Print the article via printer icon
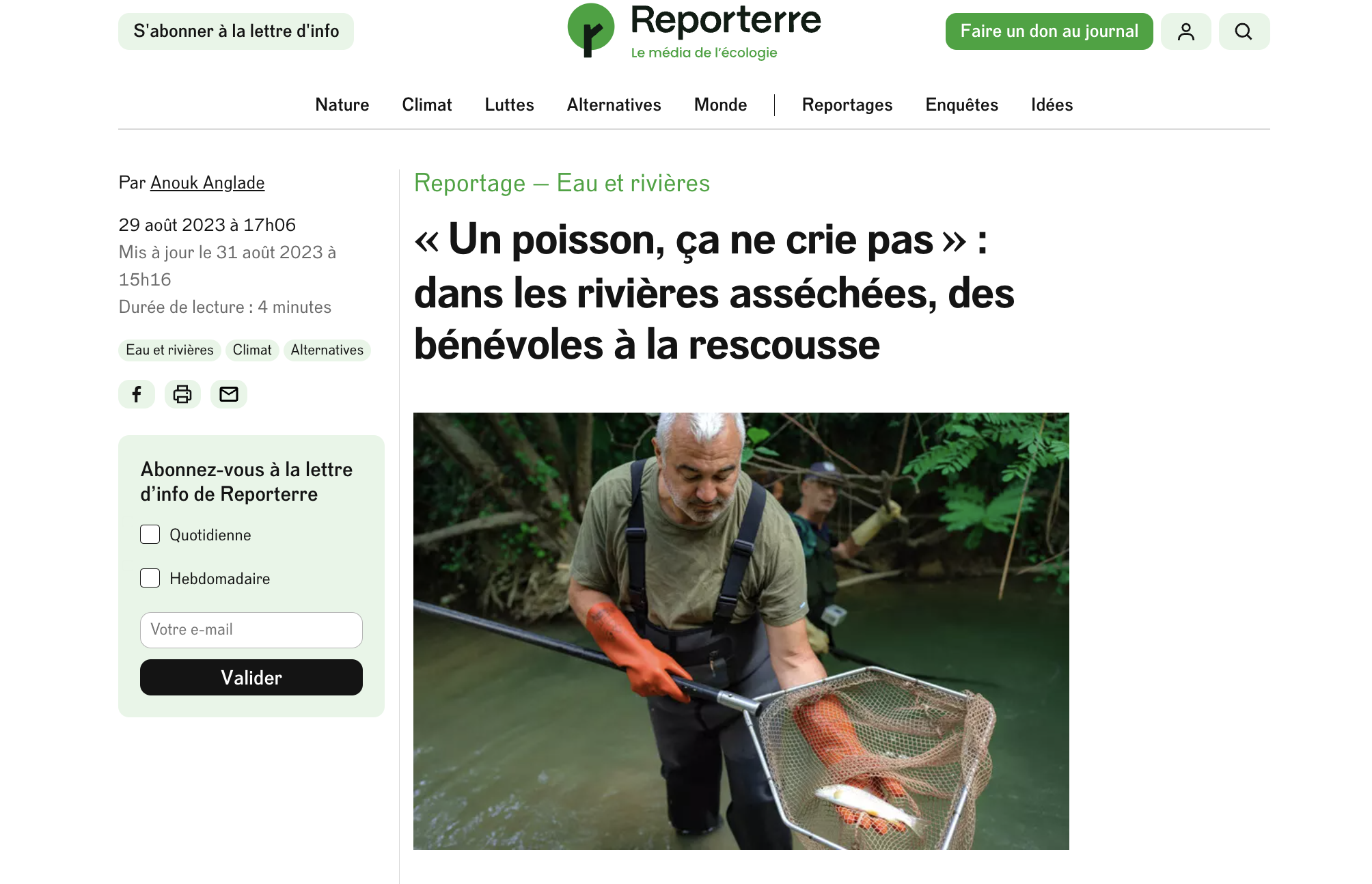Viewport: 1372px width, 884px height. tap(182, 394)
